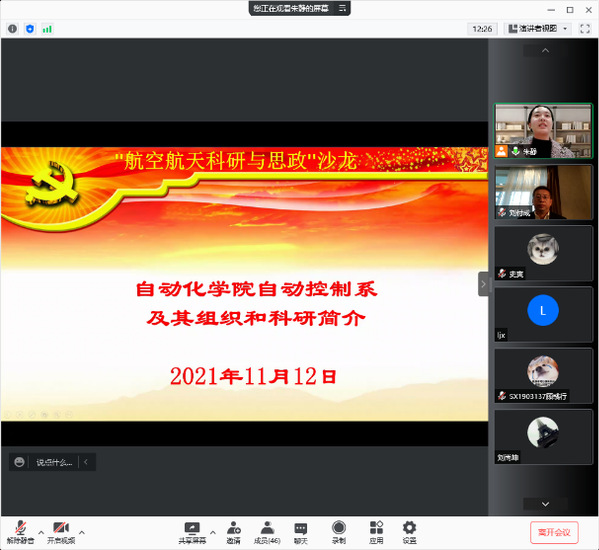Click the blue security shield icon
The width and height of the screenshot is (599, 550).
30,29
